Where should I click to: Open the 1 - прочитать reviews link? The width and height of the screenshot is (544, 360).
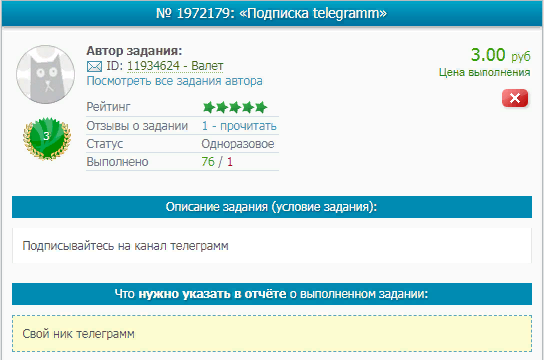(239, 126)
